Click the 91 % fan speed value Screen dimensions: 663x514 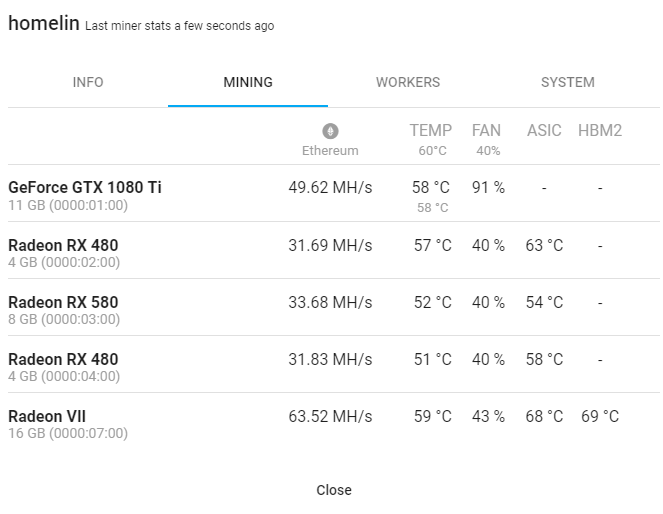(488, 187)
